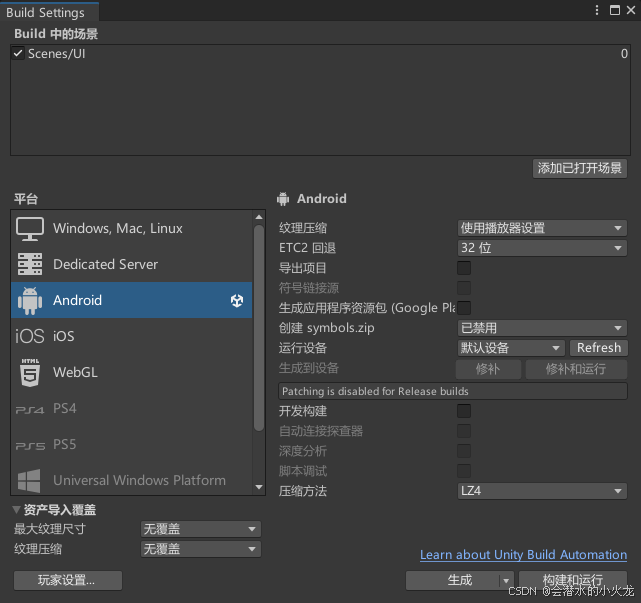Enable the 开发构建 checkbox

[464, 411]
